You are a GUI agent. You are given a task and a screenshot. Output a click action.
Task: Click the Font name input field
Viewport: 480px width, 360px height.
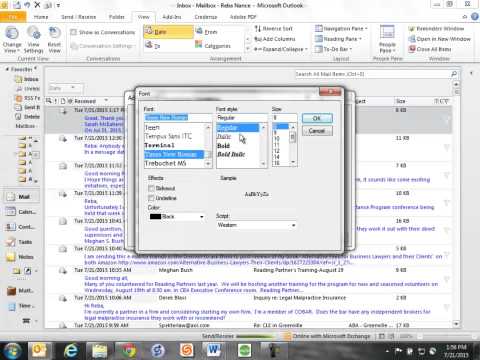coord(178,117)
